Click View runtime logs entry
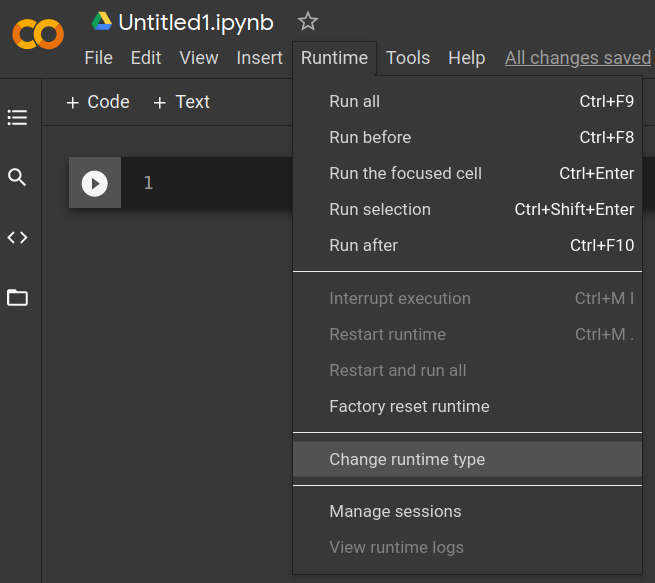This screenshot has height=583, width=655. (467, 547)
